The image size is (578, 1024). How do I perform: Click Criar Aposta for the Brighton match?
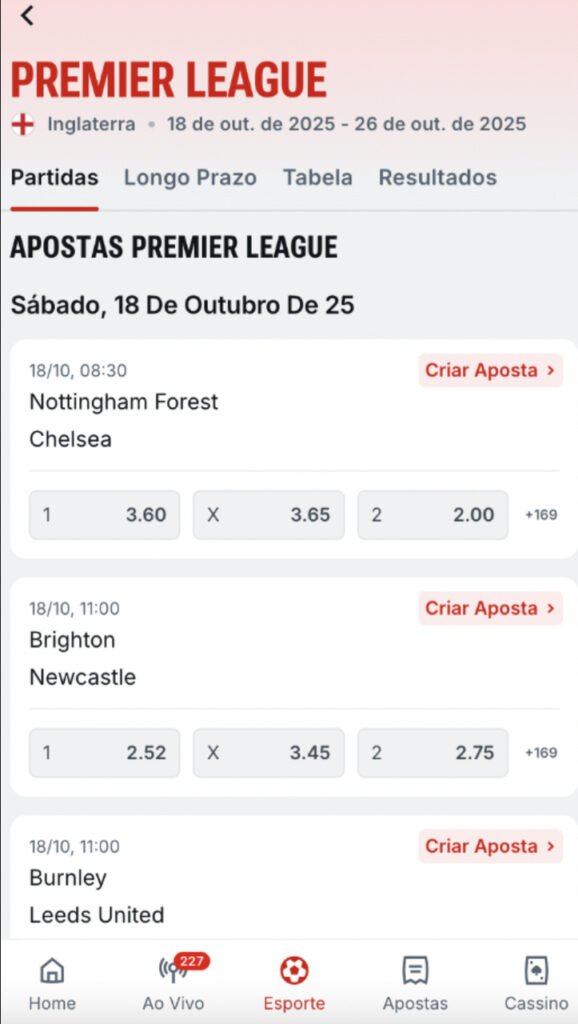(489, 608)
